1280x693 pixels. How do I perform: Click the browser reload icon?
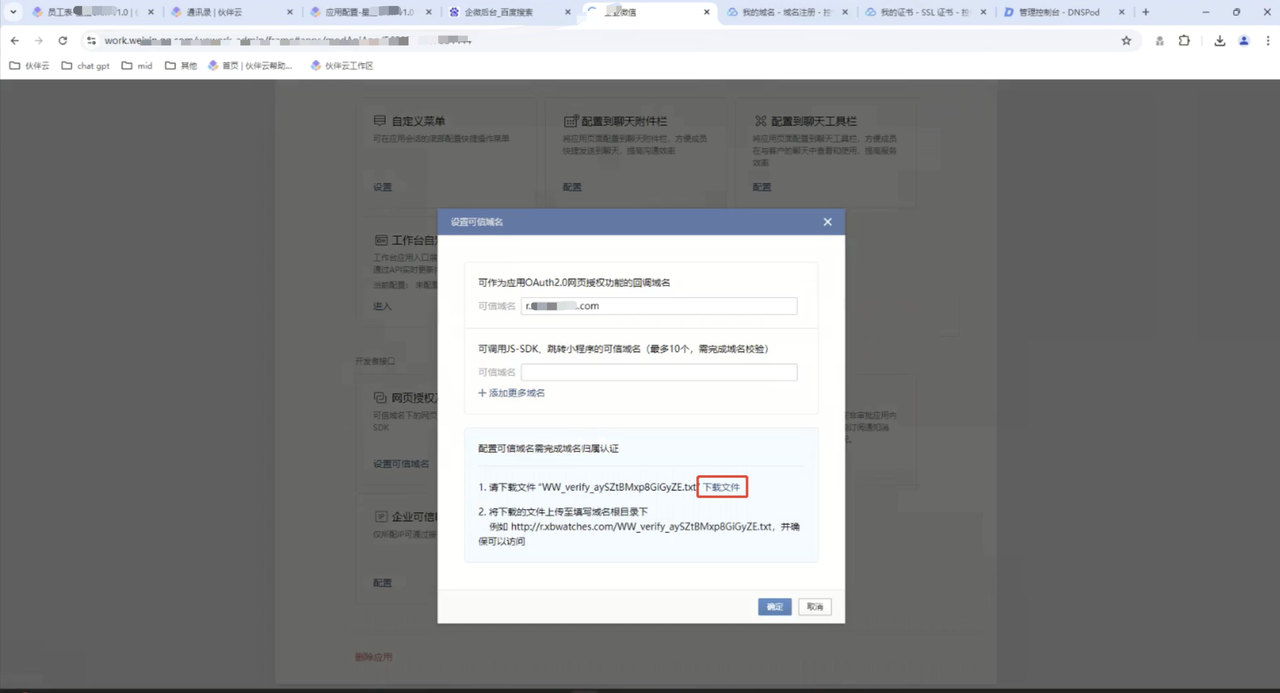63,41
